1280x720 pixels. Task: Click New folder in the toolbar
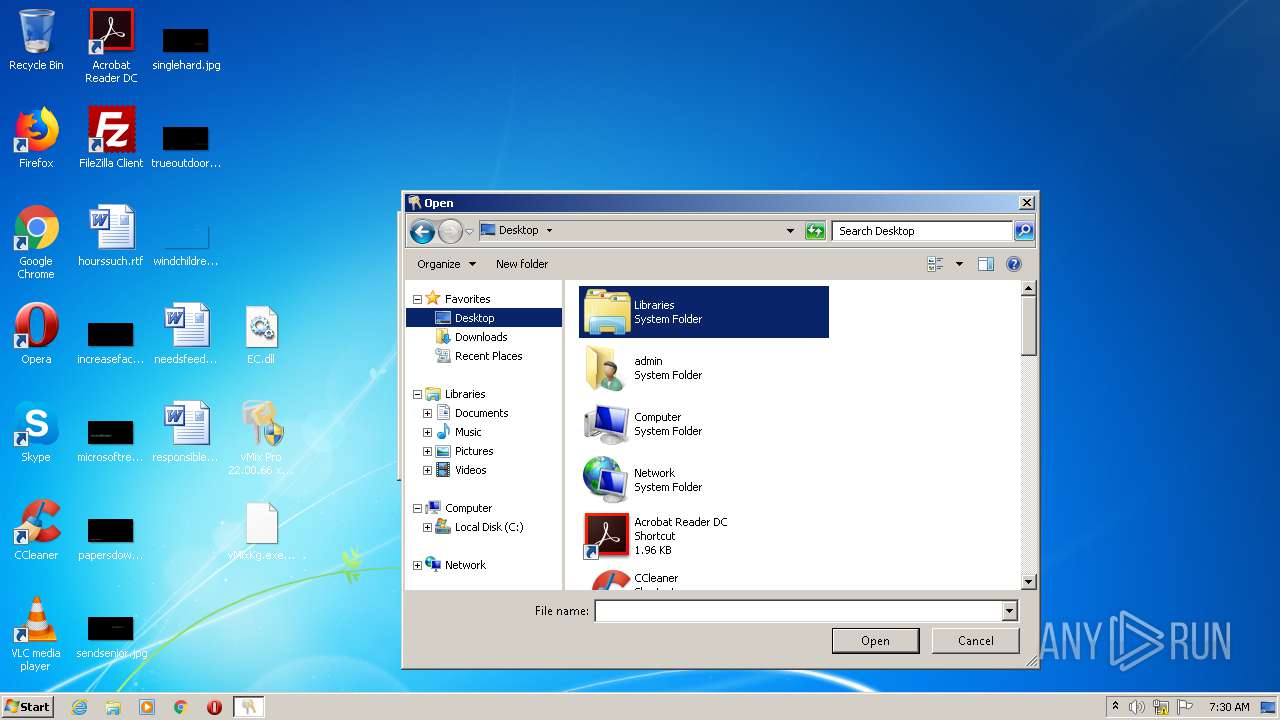click(522, 264)
